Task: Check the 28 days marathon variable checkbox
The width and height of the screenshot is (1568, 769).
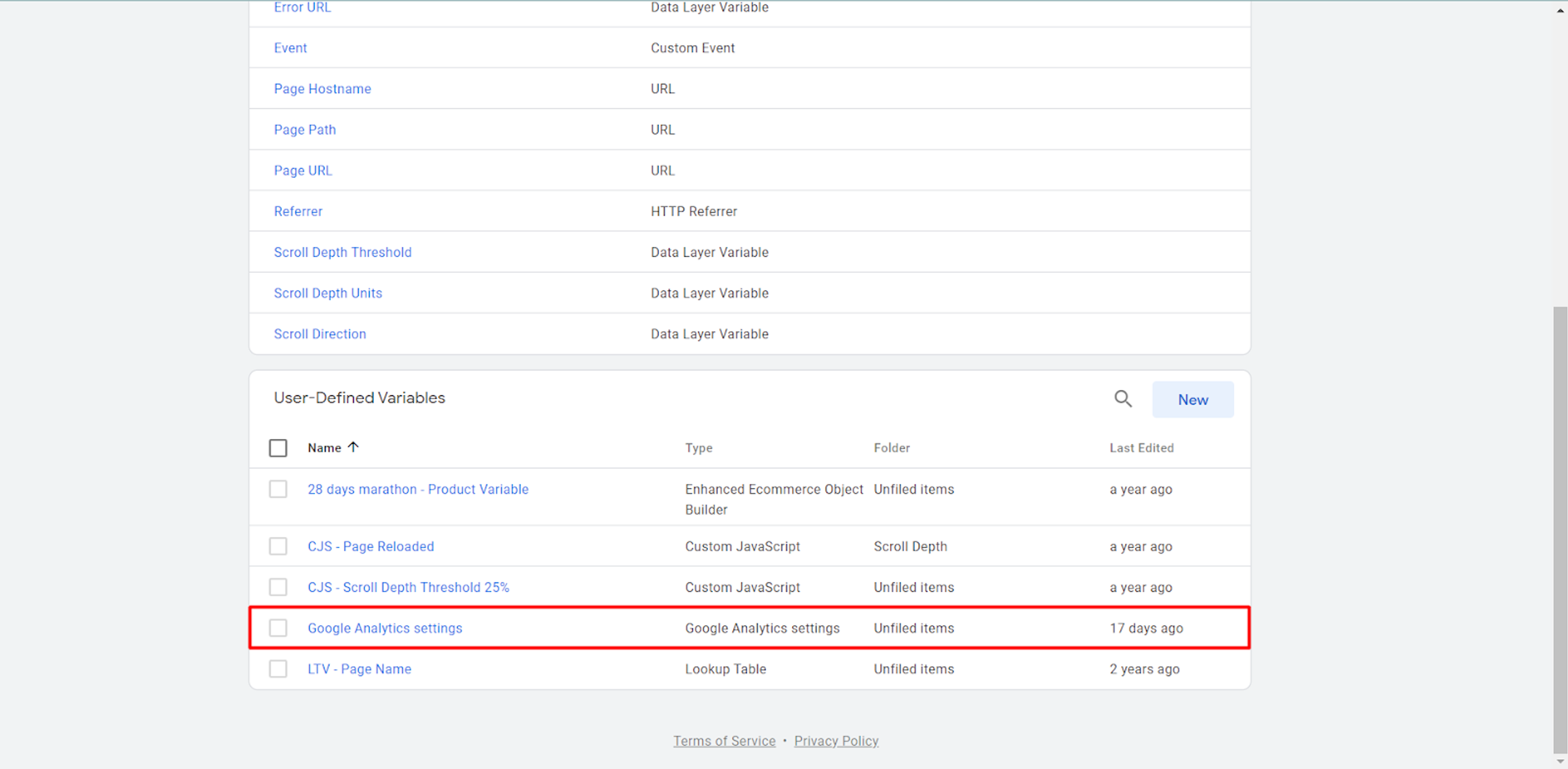Action: [278, 489]
